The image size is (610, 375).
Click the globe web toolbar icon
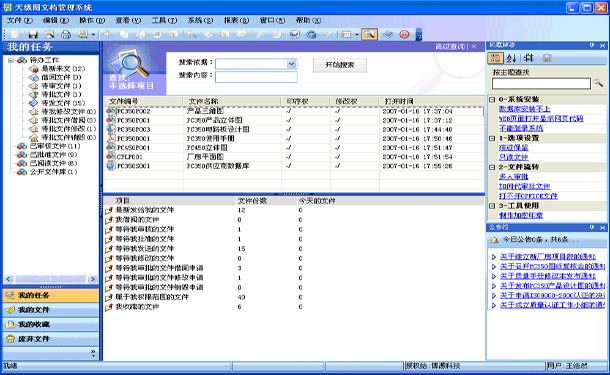point(311,35)
